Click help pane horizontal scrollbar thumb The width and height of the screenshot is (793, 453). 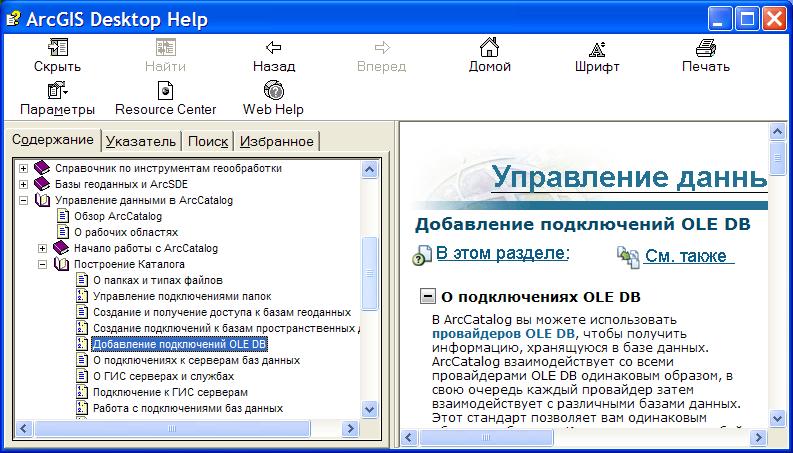(x=487, y=437)
